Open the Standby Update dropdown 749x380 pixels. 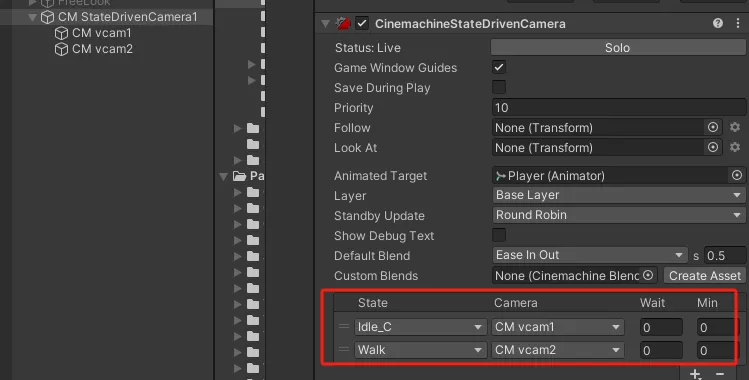point(619,215)
